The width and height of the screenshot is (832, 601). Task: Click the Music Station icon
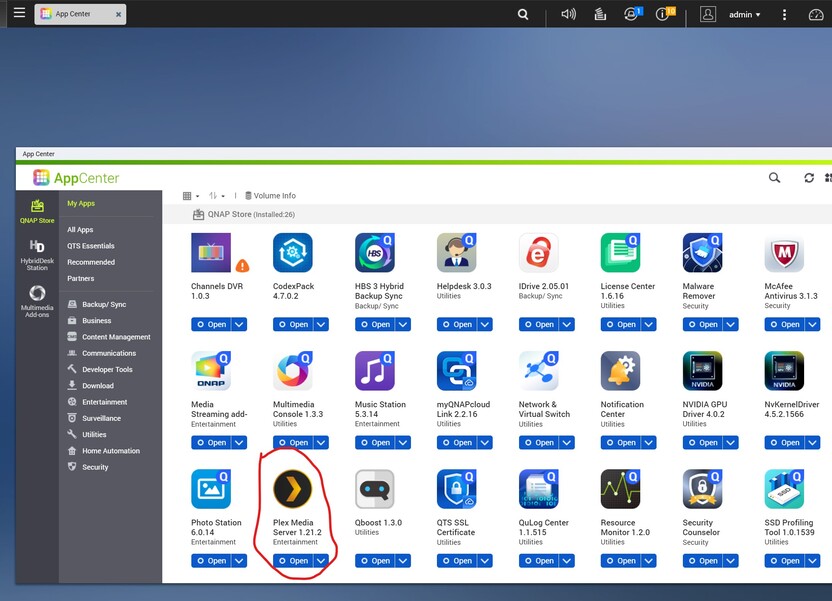coord(375,371)
